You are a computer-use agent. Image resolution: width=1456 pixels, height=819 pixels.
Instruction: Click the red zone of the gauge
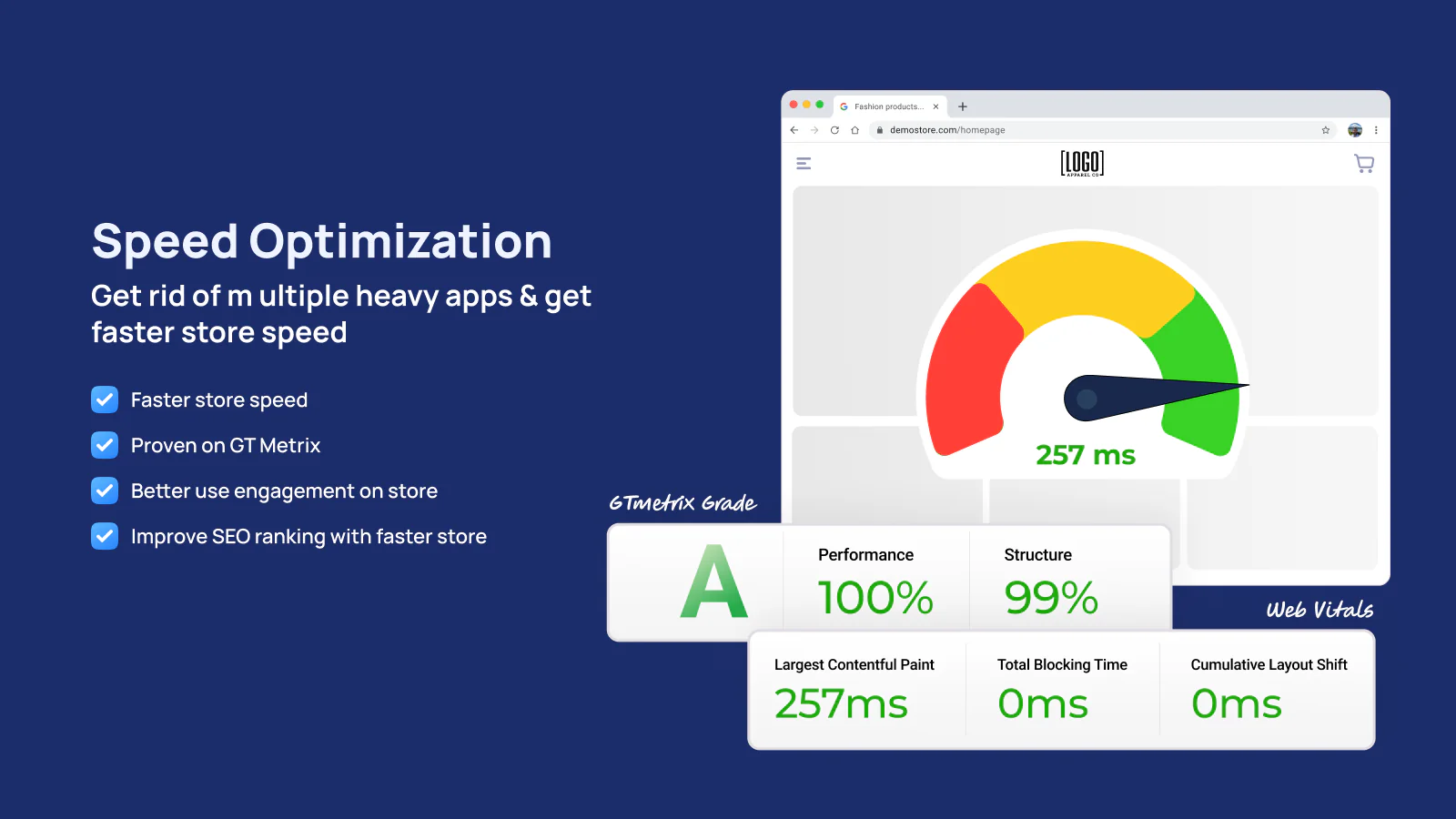[x=969, y=373]
